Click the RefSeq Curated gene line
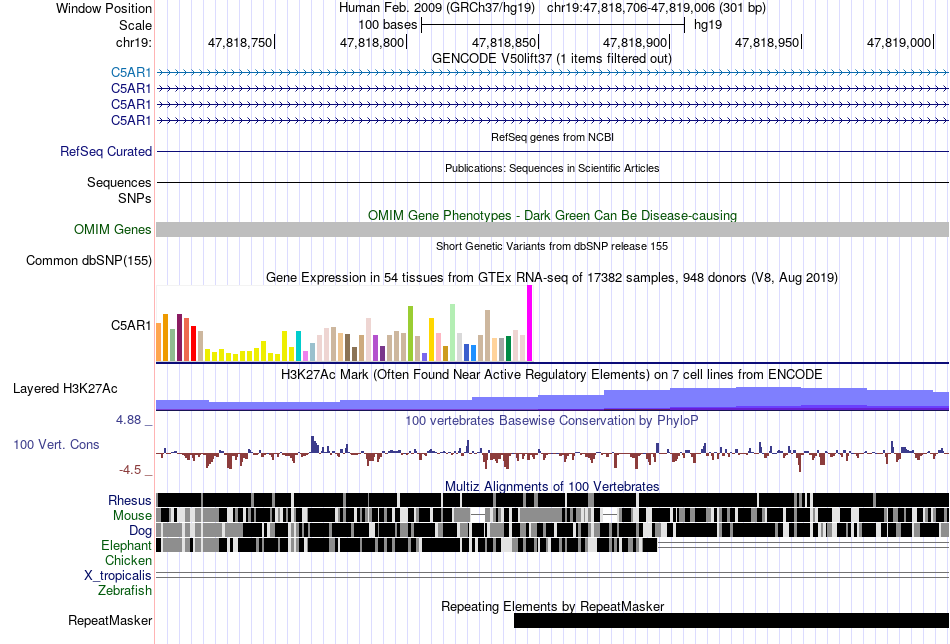This screenshot has width=950, height=644. click(x=553, y=151)
